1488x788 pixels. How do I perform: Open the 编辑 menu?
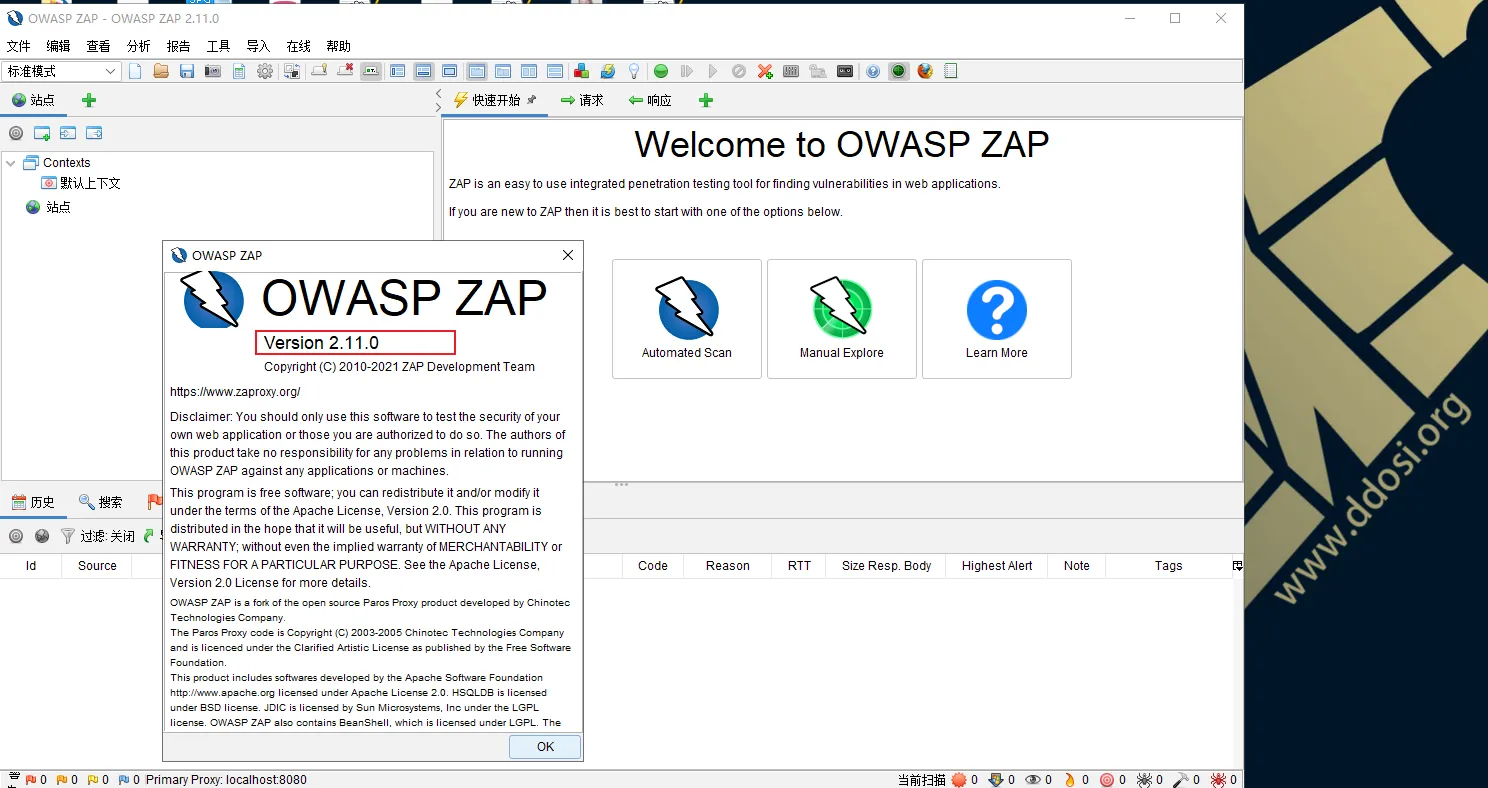point(59,46)
